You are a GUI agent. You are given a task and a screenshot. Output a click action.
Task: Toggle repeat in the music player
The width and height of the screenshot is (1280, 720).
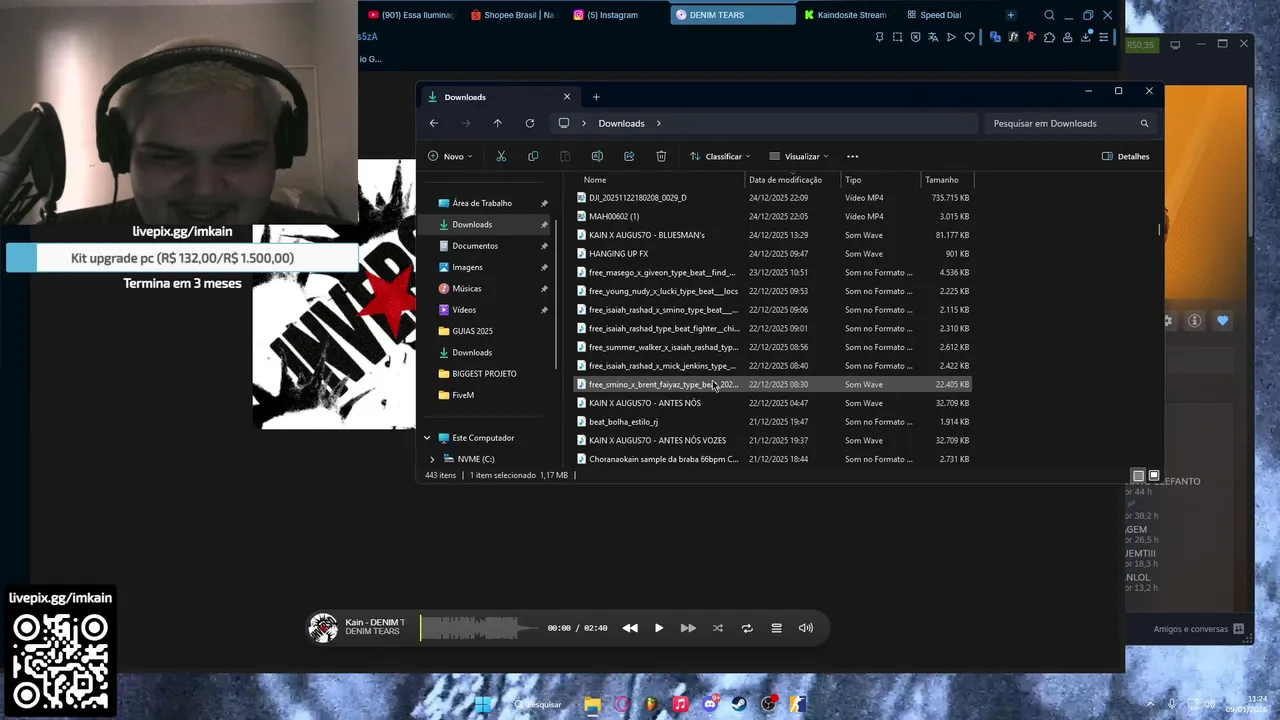tap(747, 628)
